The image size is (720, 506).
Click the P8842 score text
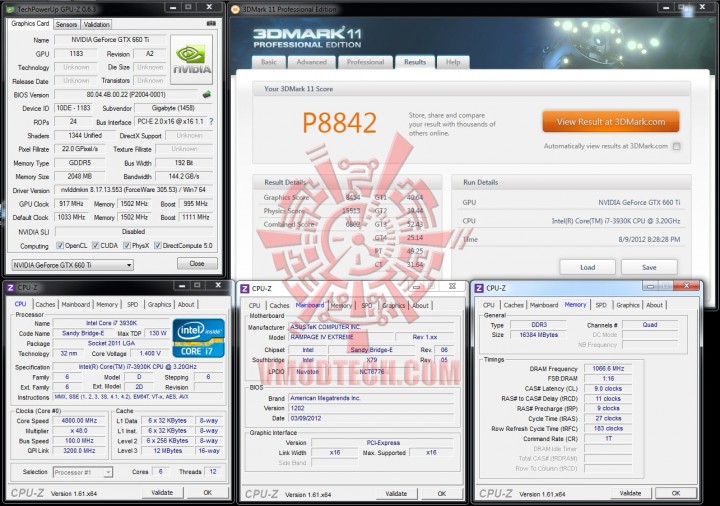pyautogui.click(x=340, y=123)
